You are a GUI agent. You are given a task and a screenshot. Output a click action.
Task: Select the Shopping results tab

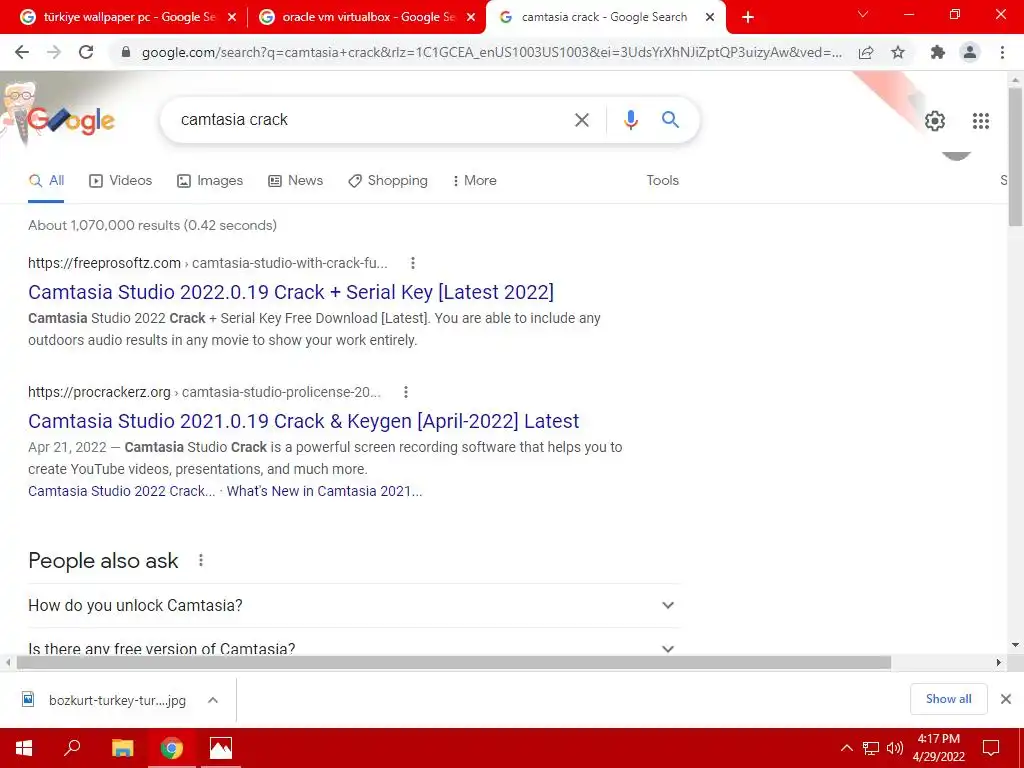[388, 181]
